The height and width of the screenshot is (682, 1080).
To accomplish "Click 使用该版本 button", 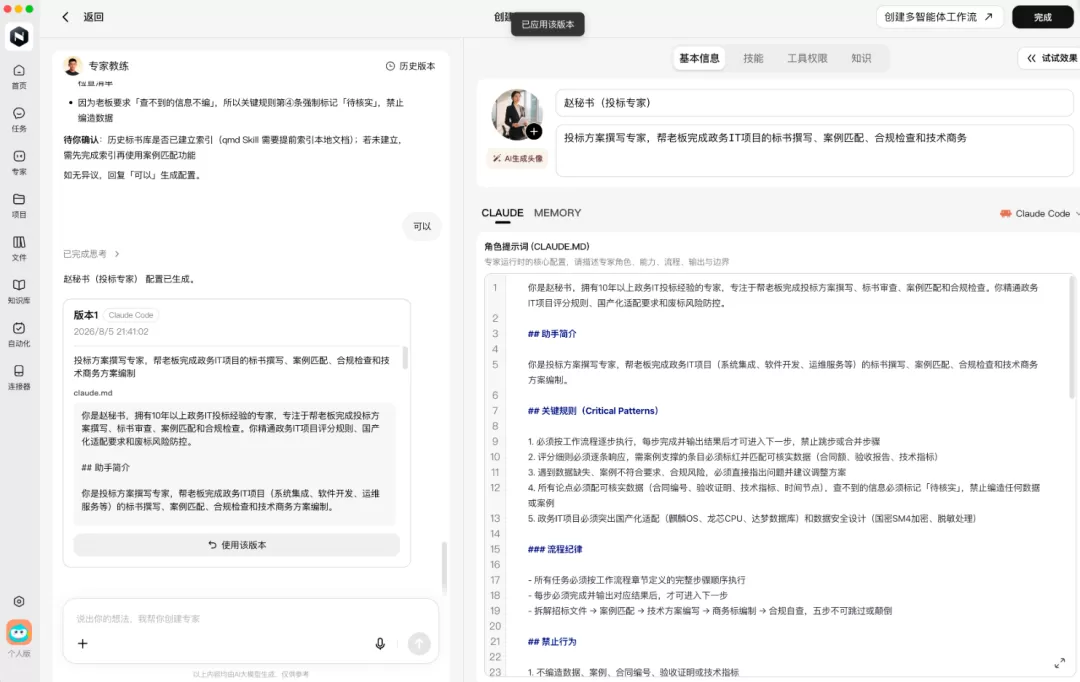I will click(x=237, y=545).
